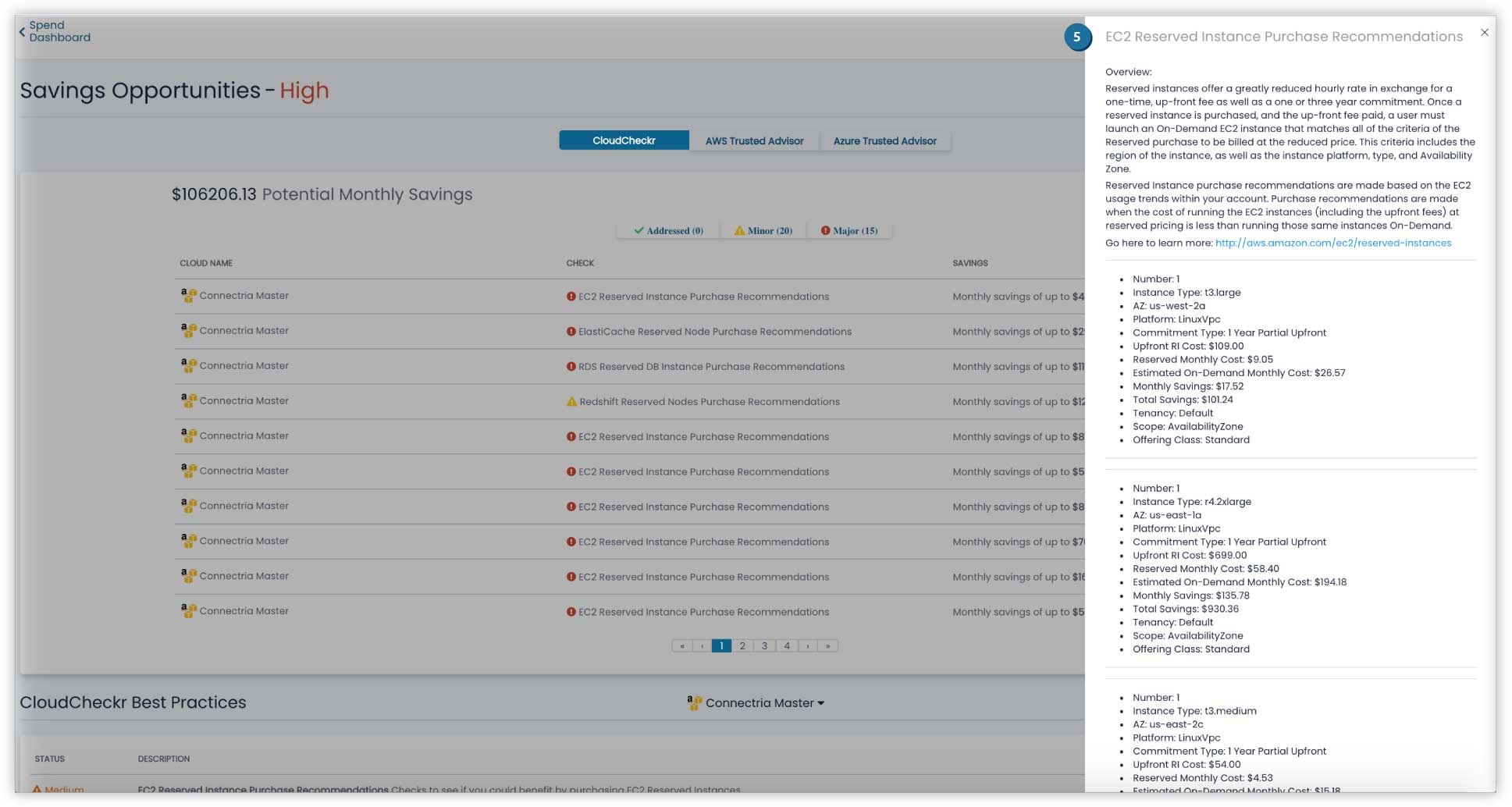Click Connectria Master in the ElastiCache row
1512x807 pixels.
tap(244, 331)
